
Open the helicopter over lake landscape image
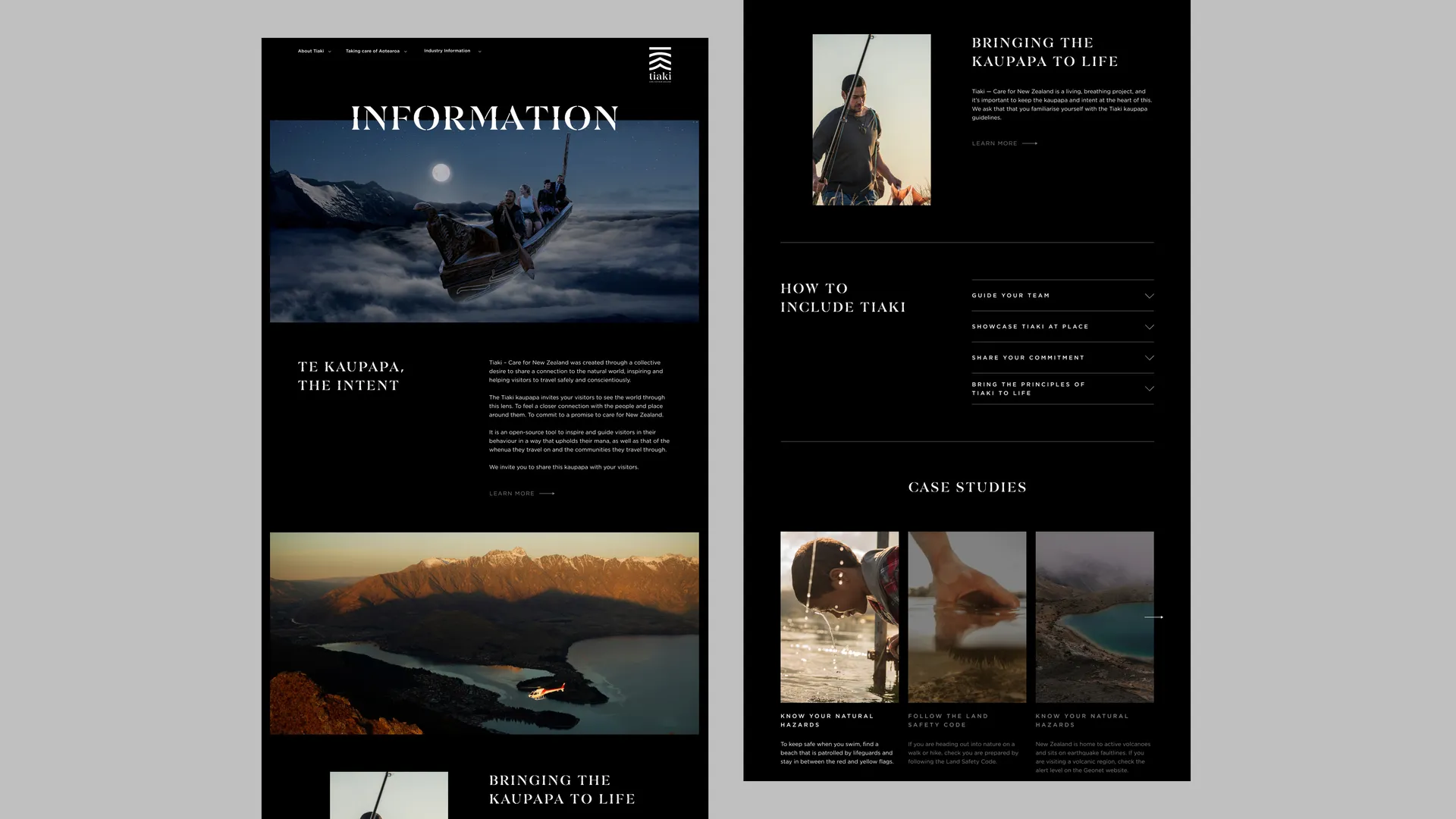[x=484, y=633]
